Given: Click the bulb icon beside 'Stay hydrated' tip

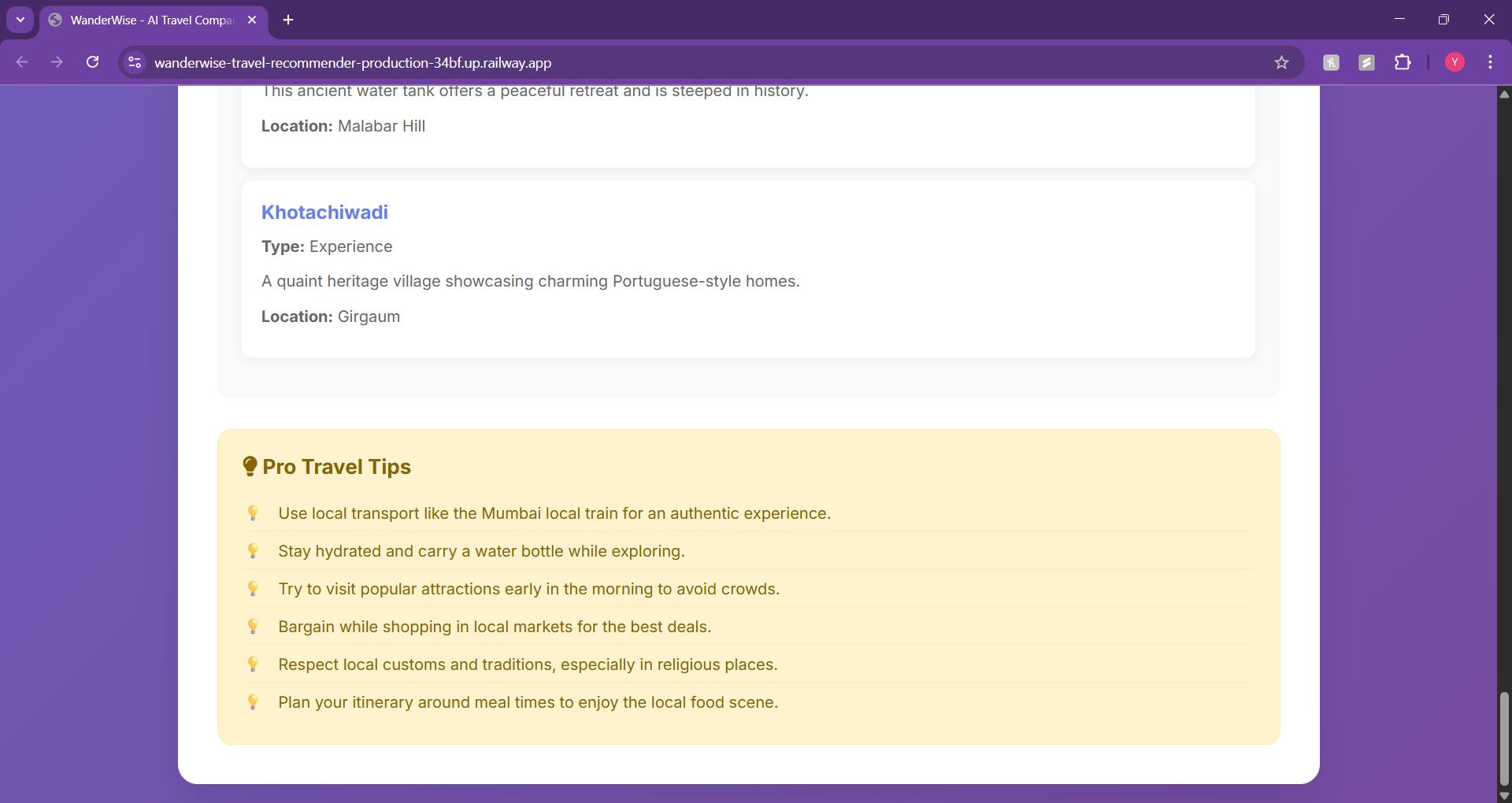Looking at the screenshot, I should [x=253, y=551].
